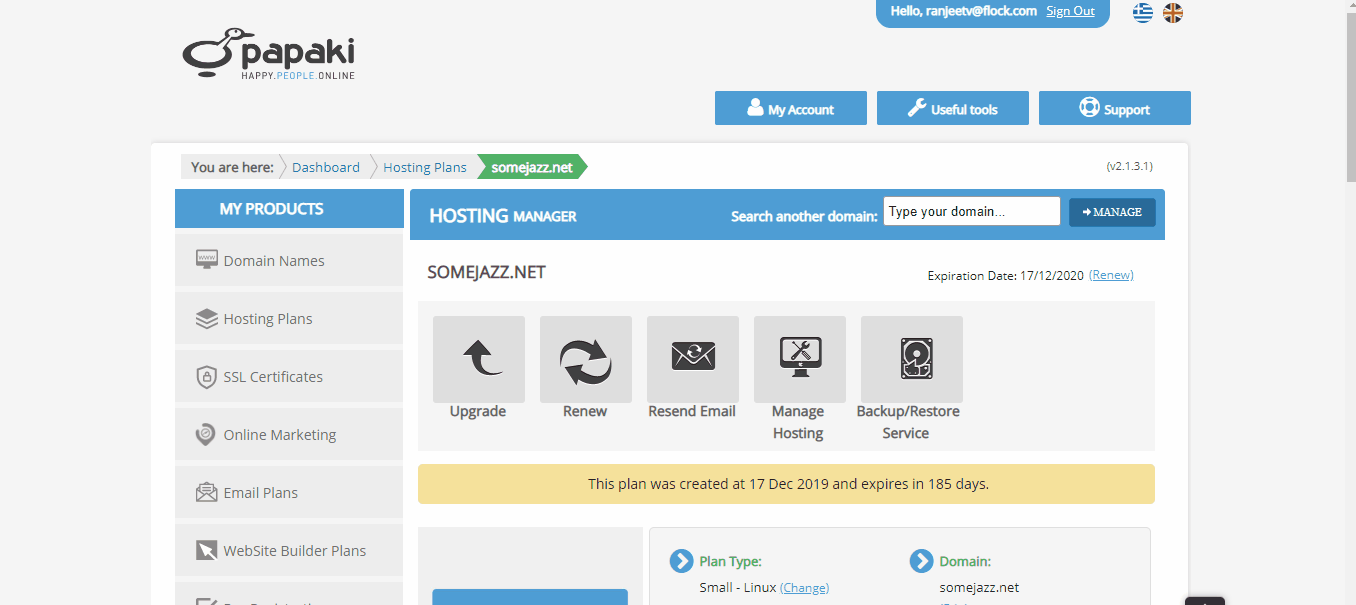Click the Domain Names sidebar icon

(207, 260)
